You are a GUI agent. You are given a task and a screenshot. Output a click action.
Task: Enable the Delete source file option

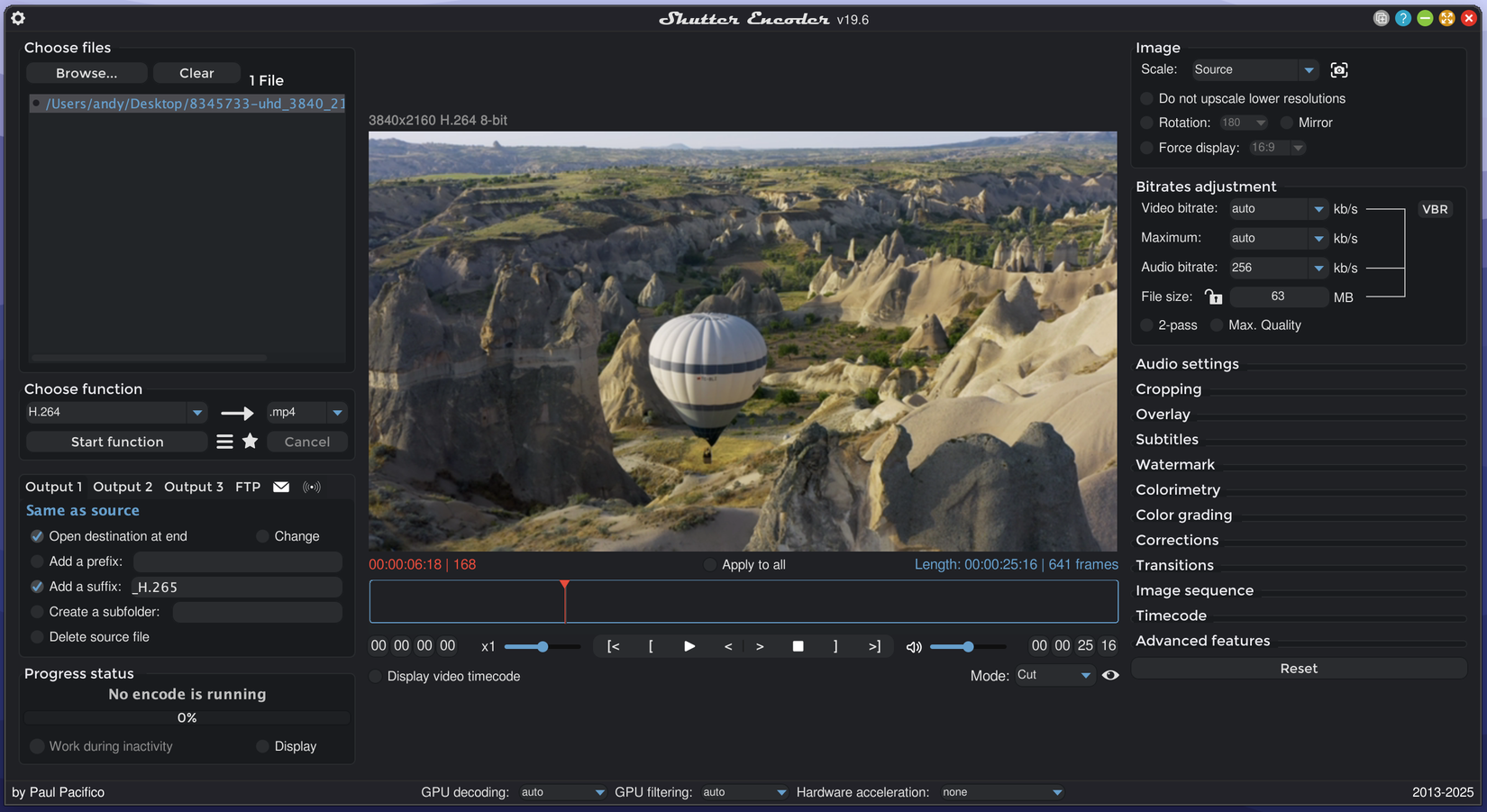click(x=37, y=637)
